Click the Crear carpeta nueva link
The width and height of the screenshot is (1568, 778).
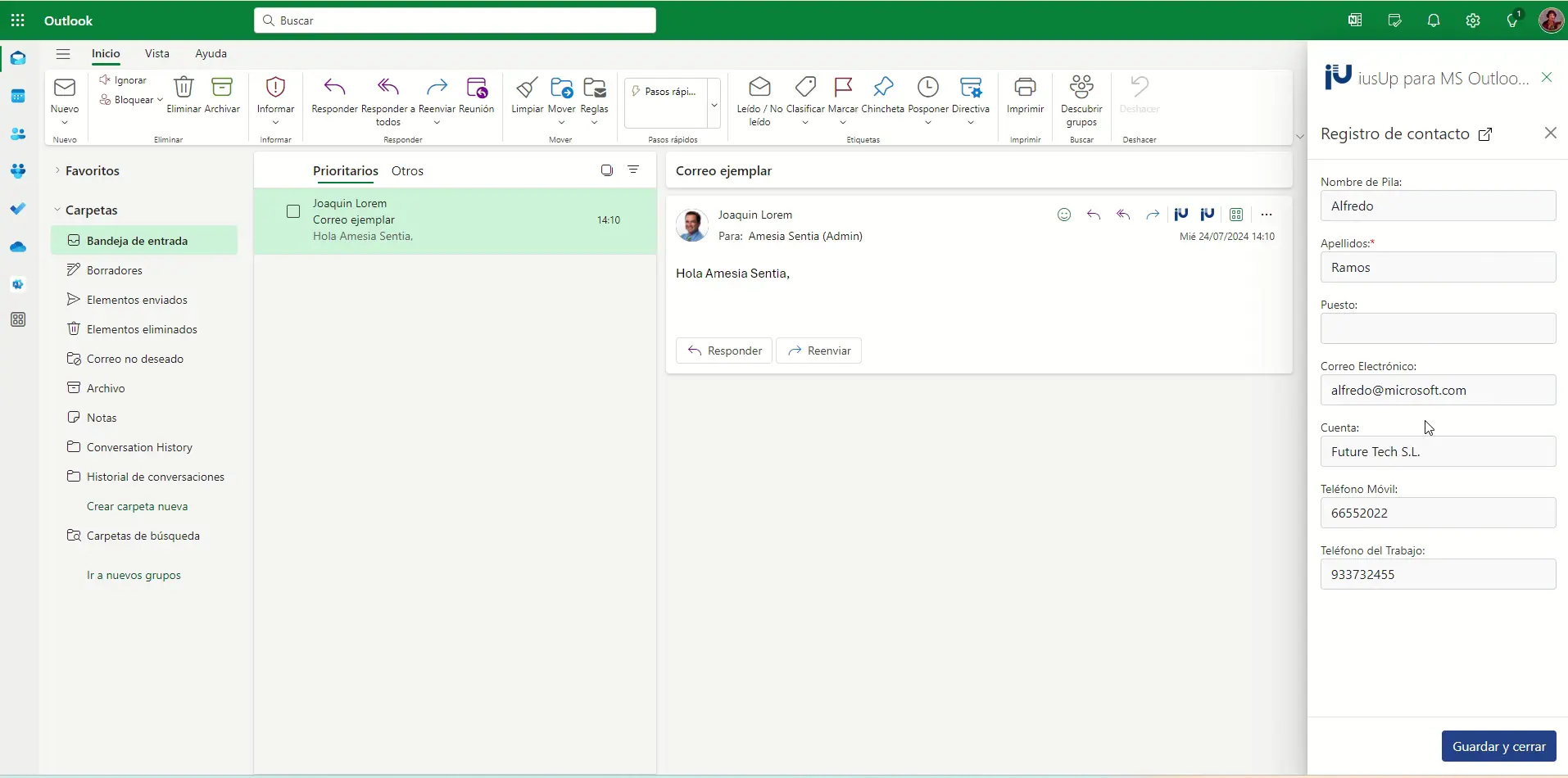point(138,506)
